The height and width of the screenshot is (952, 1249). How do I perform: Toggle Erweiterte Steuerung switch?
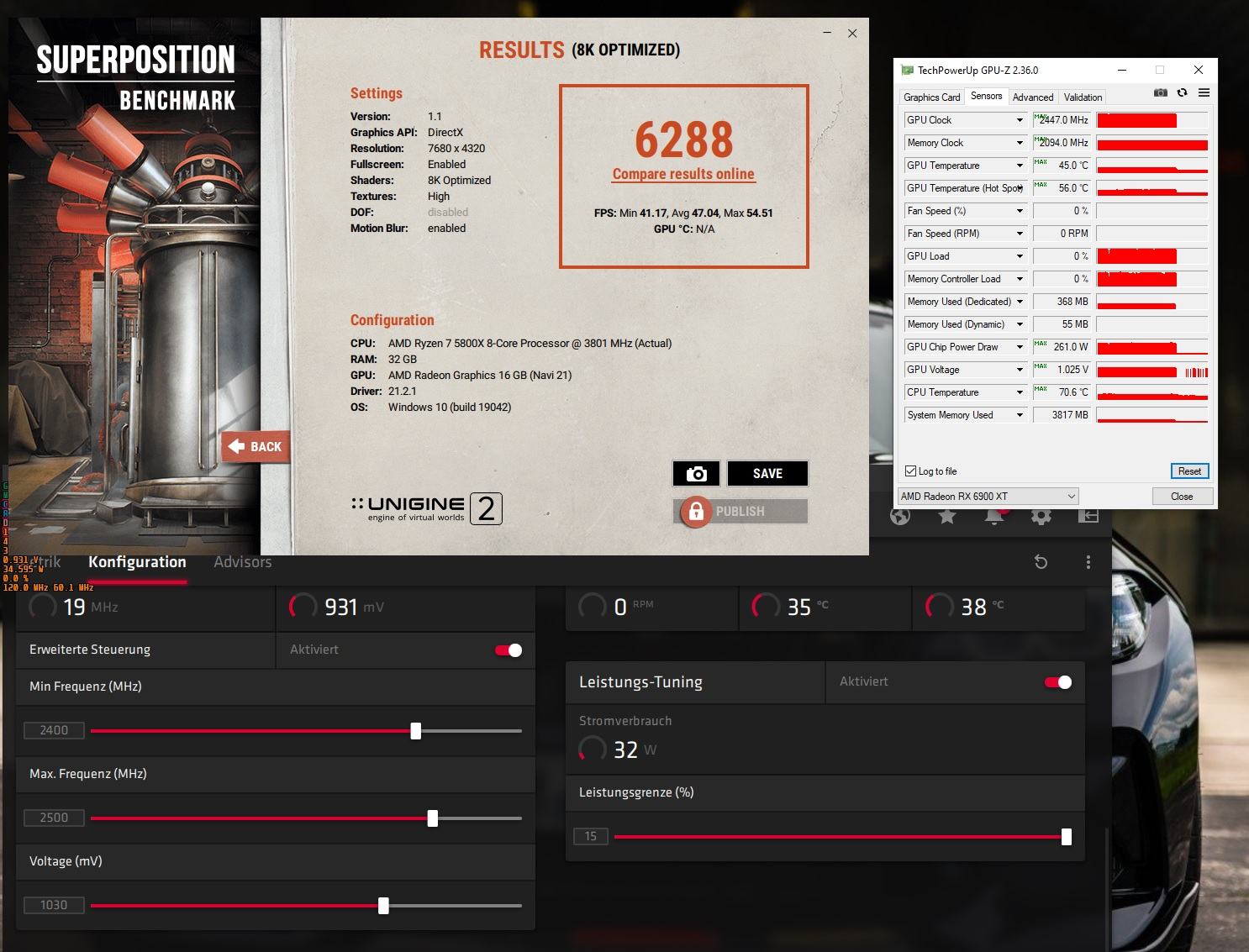click(x=509, y=650)
